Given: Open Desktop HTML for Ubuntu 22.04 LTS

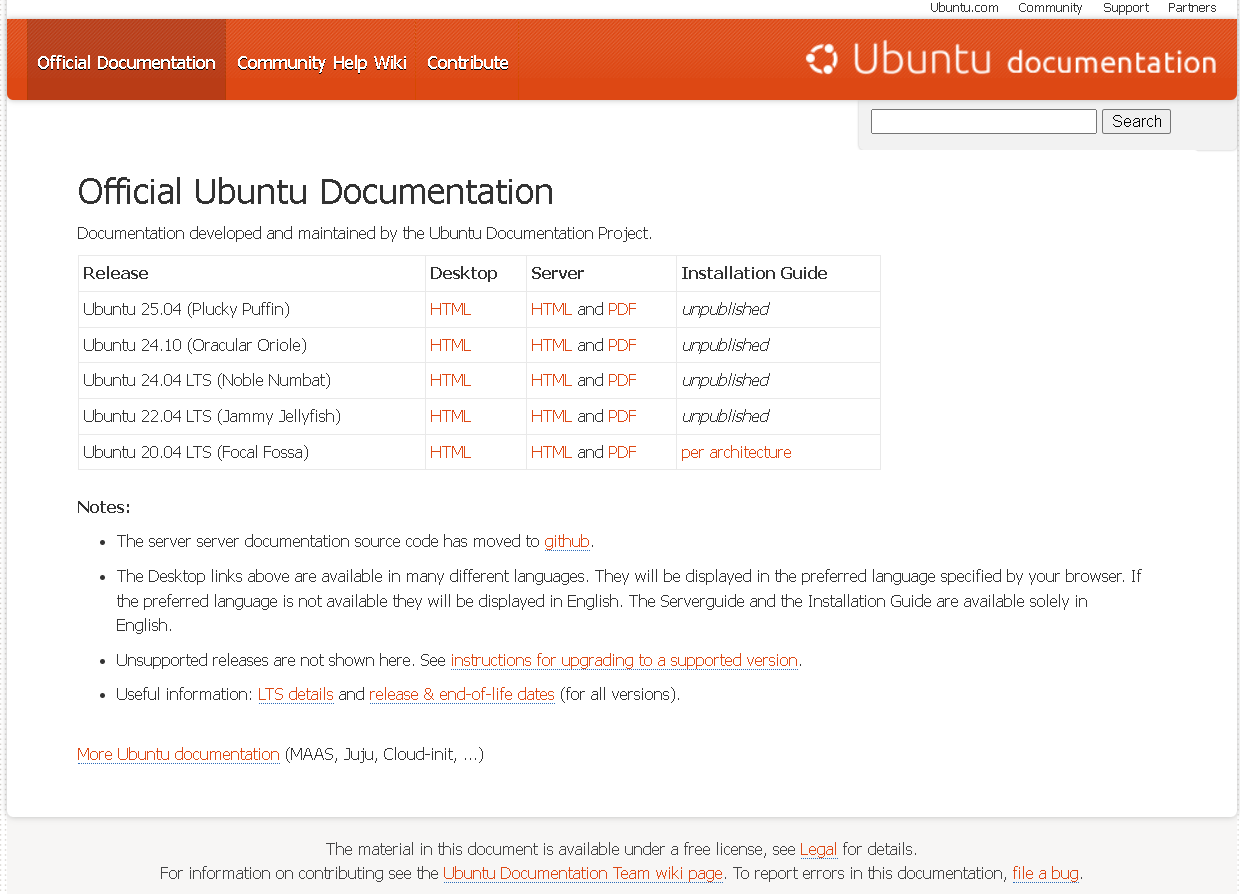Looking at the screenshot, I should tap(450, 416).
